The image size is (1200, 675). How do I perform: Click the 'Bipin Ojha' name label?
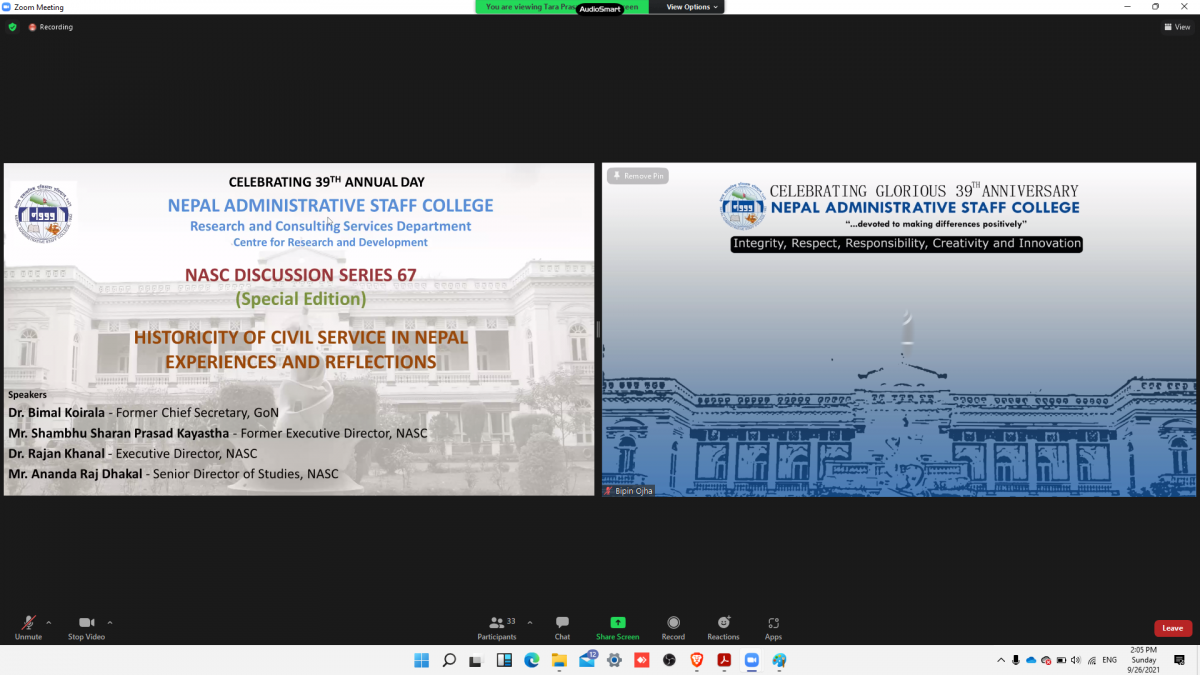(x=633, y=491)
